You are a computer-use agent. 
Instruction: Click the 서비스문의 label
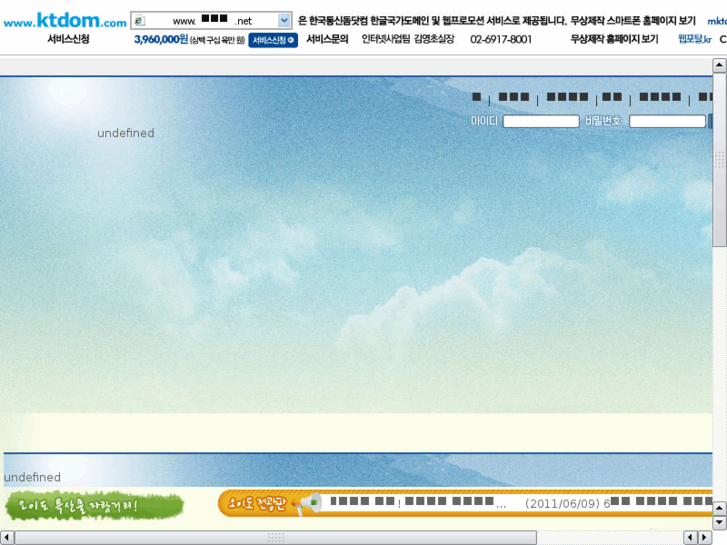pyautogui.click(x=327, y=39)
